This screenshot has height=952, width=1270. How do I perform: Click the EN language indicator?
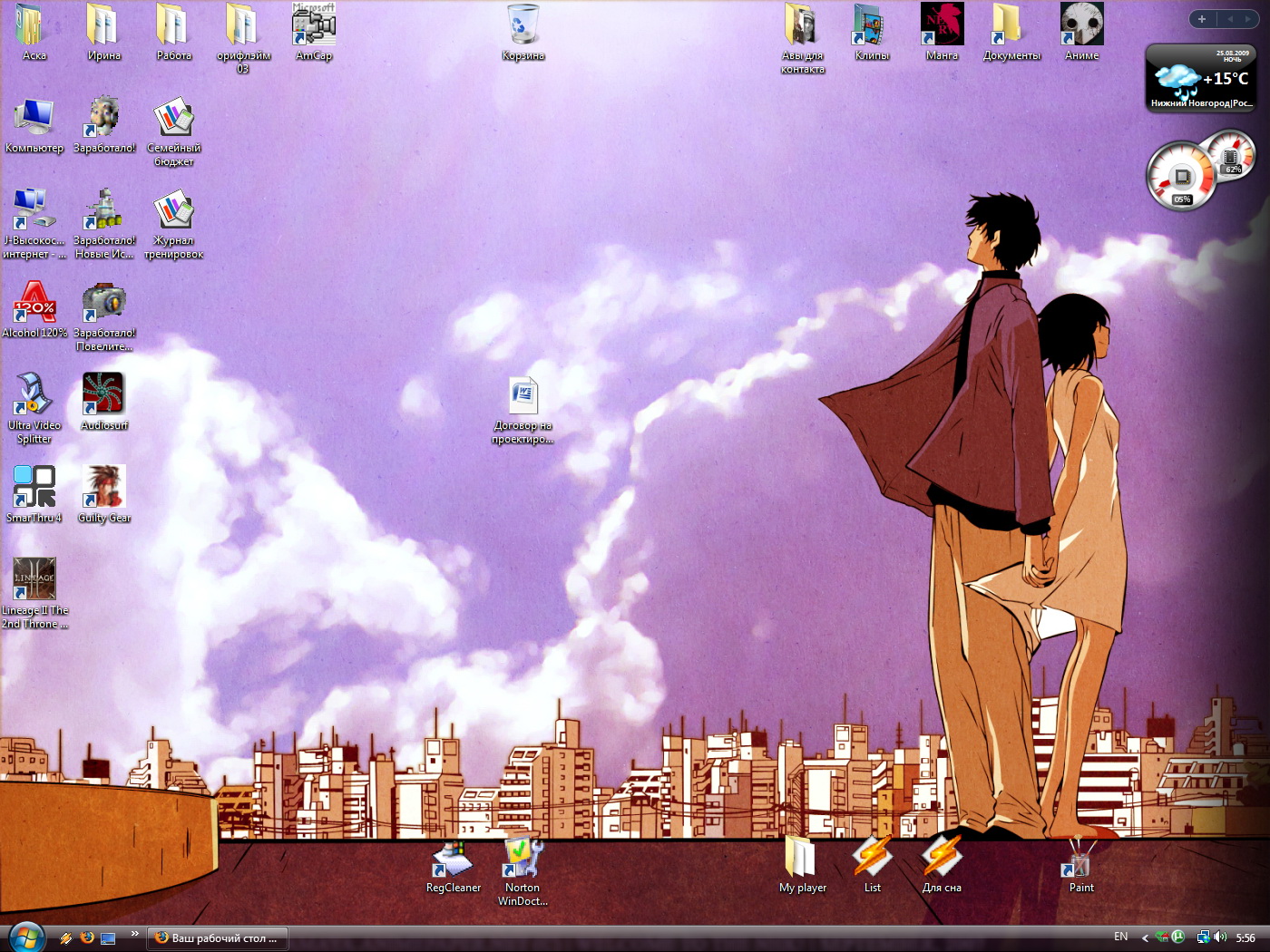[1120, 937]
